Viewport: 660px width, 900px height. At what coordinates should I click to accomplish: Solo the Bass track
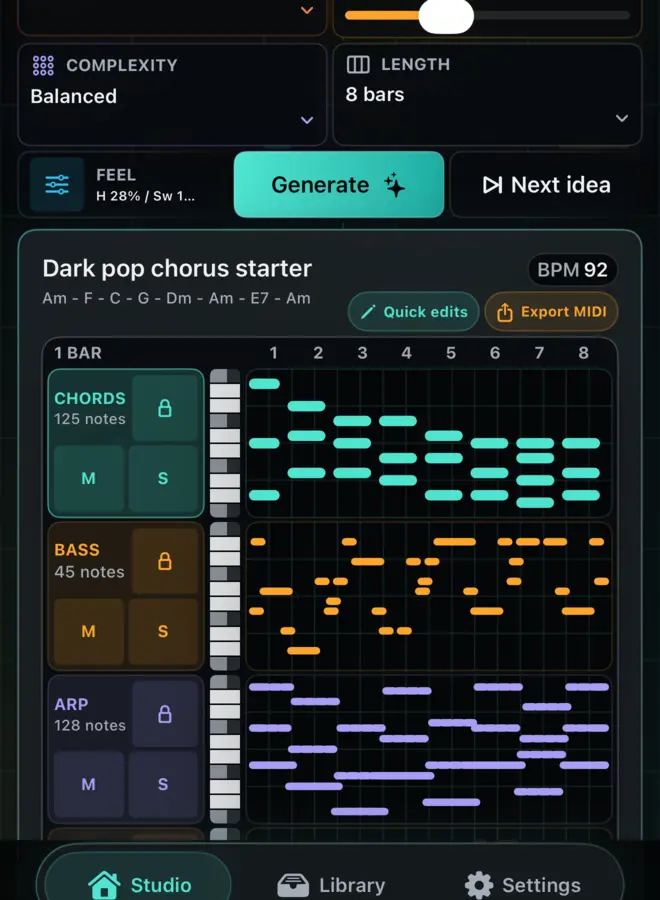tap(163, 631)
